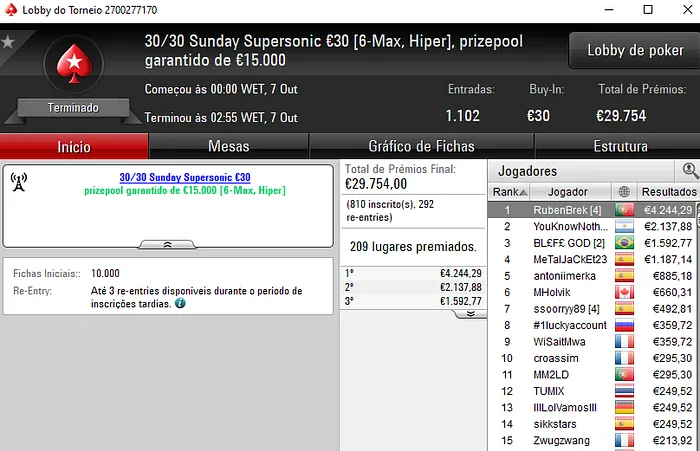Image resolution: width=700 pixels, height=451 pixels.
Task: Click the PokerStars red spade logo
Action: (74, 63)
